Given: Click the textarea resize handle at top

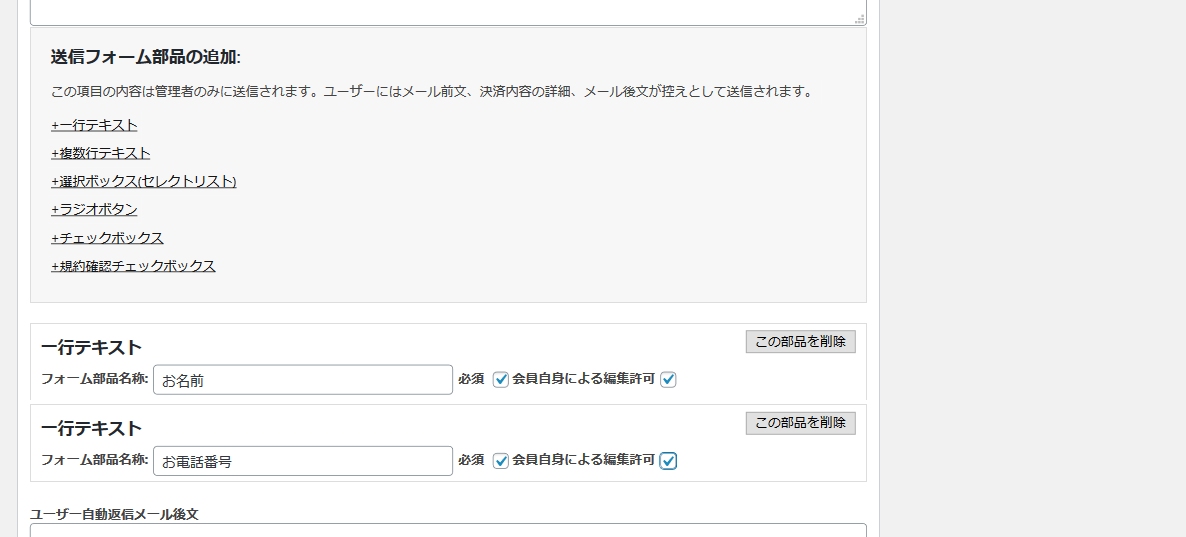Looking at the screenshot, I should pos(860,19).
